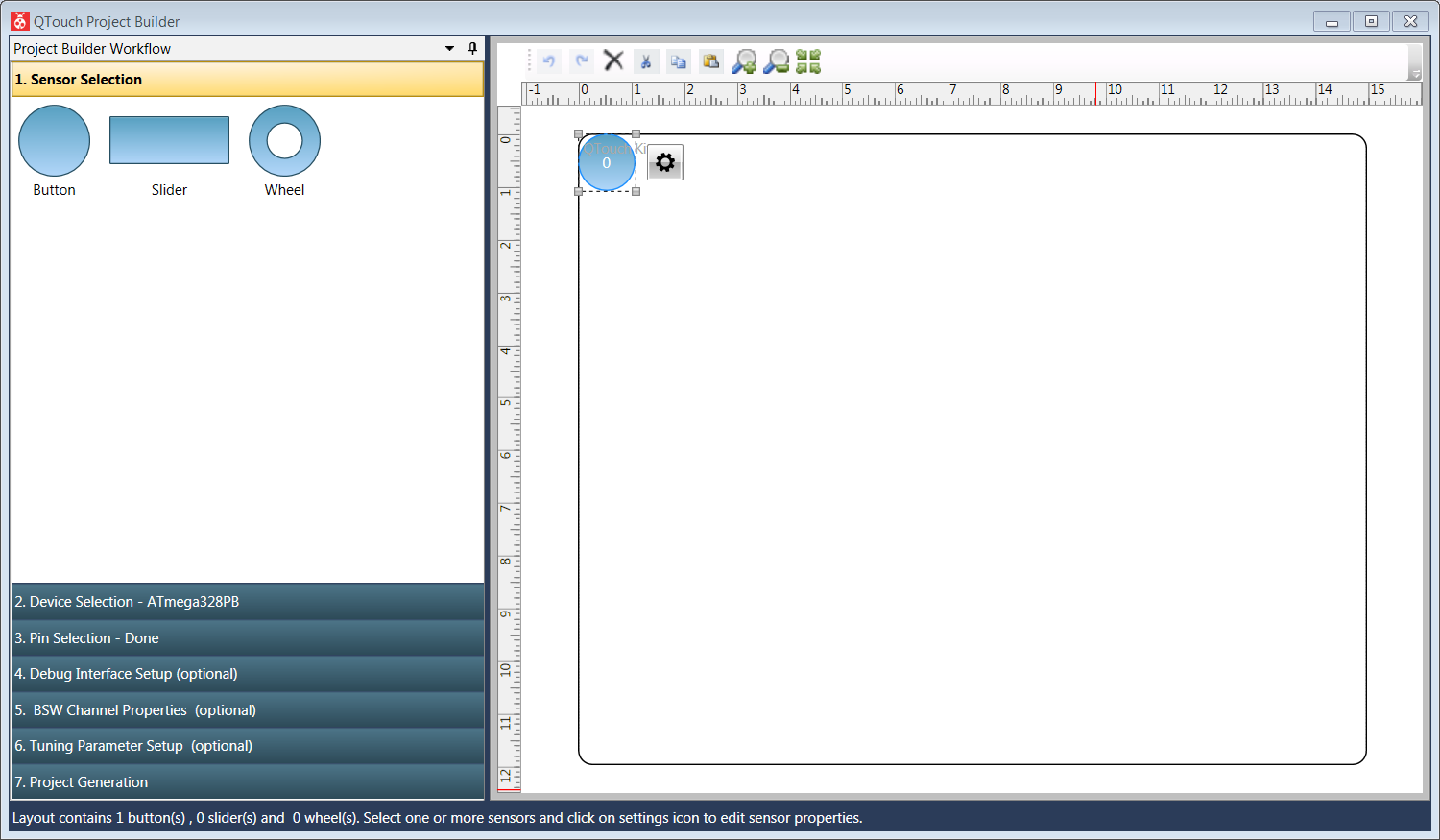Click the Paste clipboard icon
Viewport: 1440px width, 840px height.
[710, 61]
